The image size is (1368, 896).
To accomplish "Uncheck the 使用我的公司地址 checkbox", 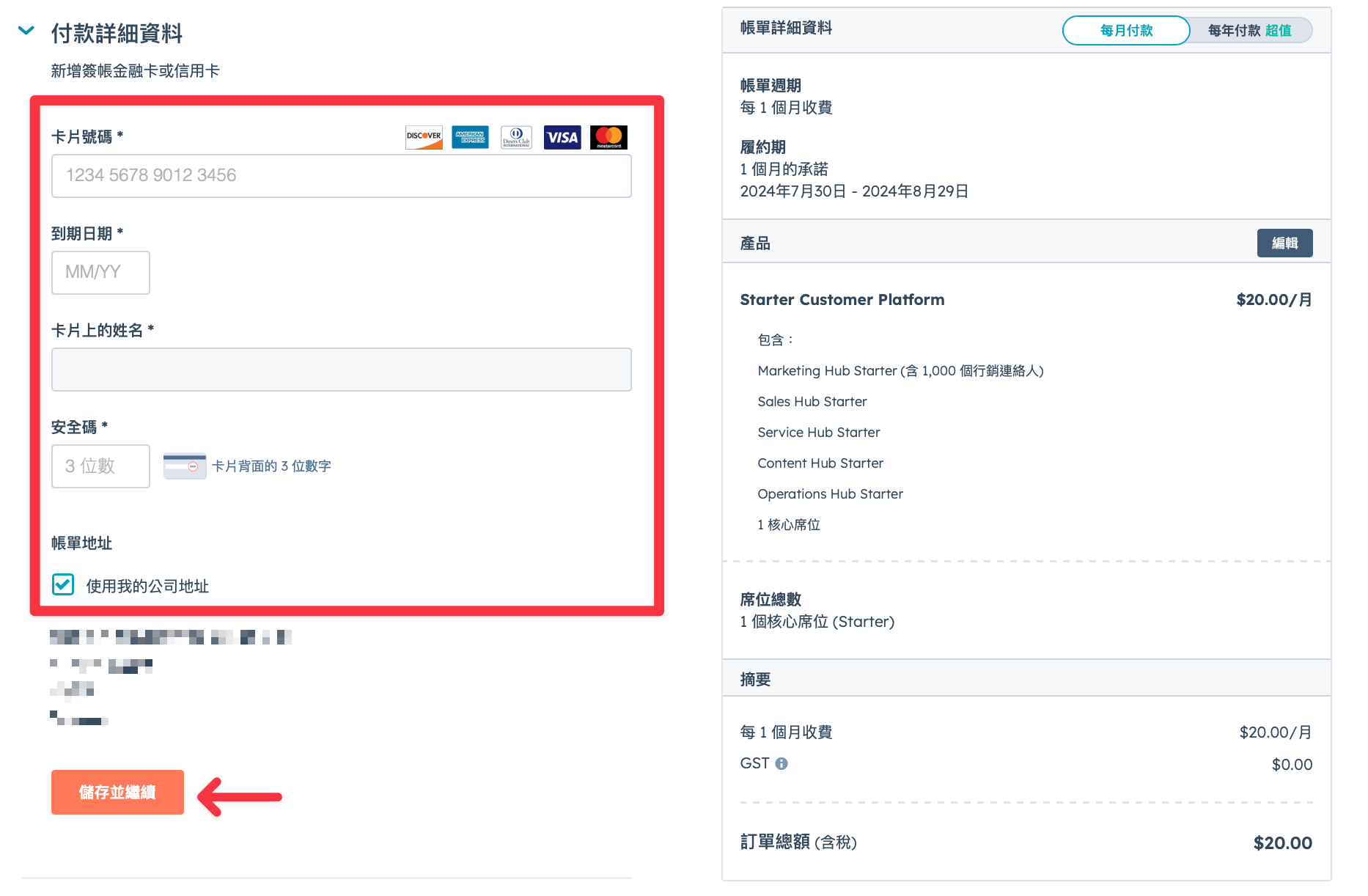I will 63,584.
